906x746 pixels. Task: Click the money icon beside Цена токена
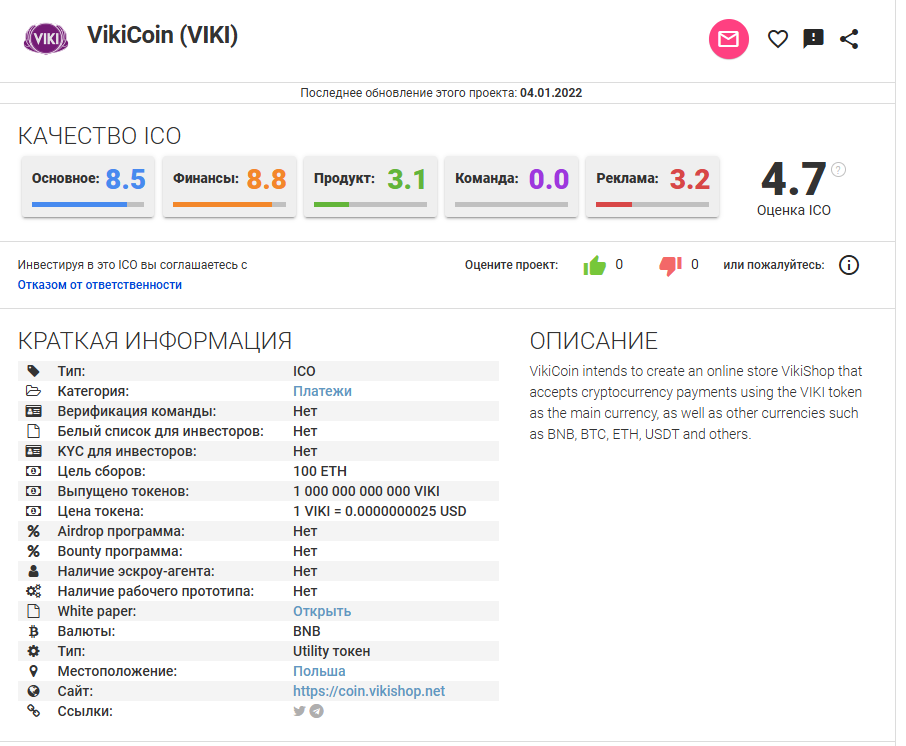(x=34, y=511)
